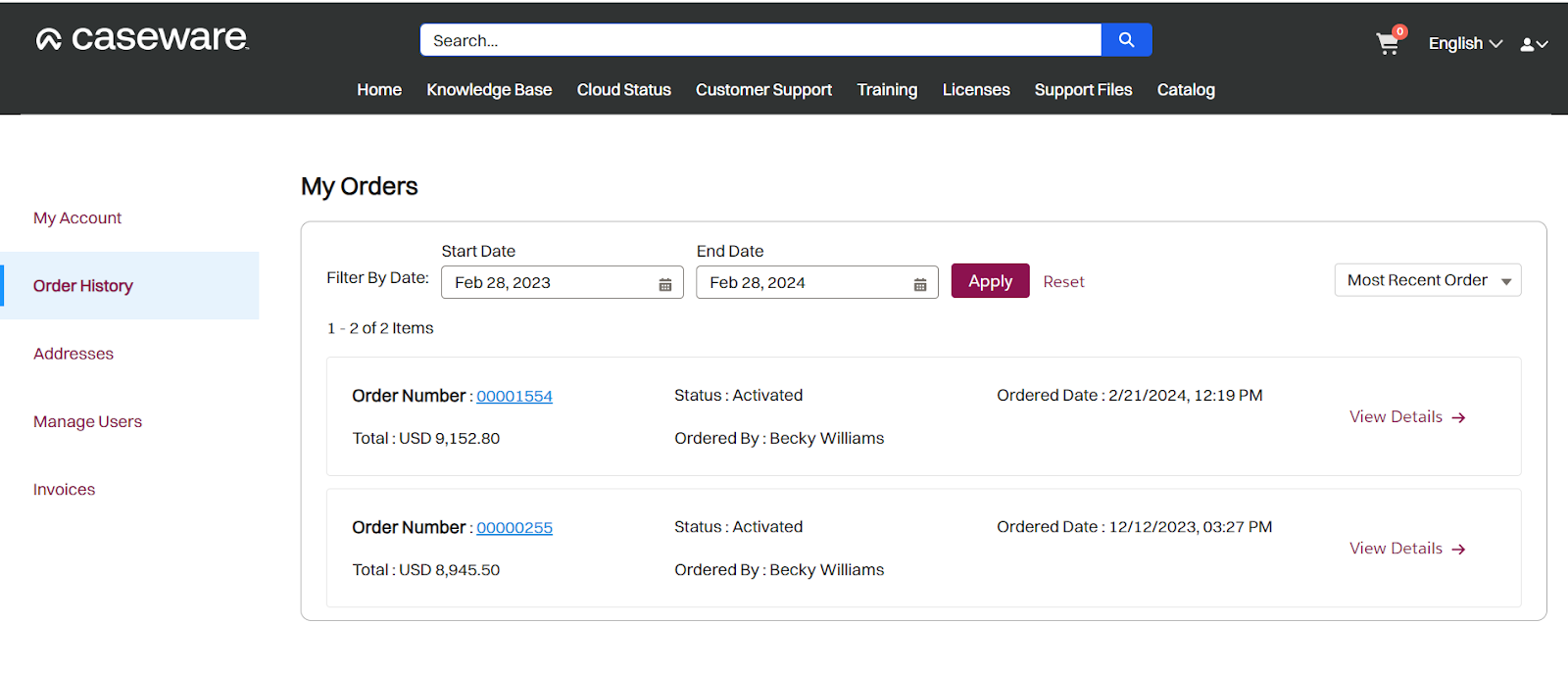Open the Licenses menu item
The image size is (1568, 673).
[x=975, y=90]
